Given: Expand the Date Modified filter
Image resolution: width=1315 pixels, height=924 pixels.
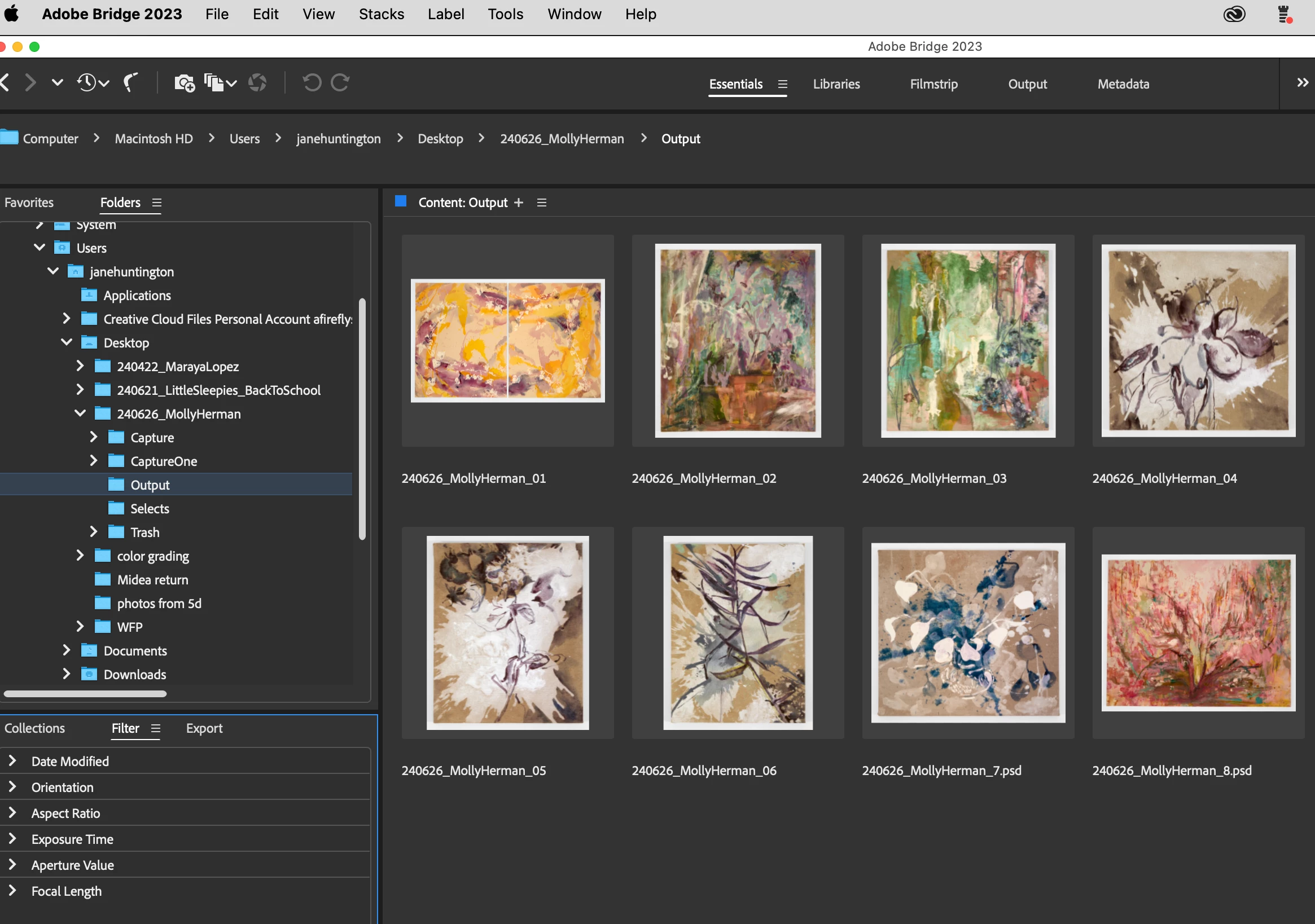Looking at the screenshot, I should [x=12, y=761].
